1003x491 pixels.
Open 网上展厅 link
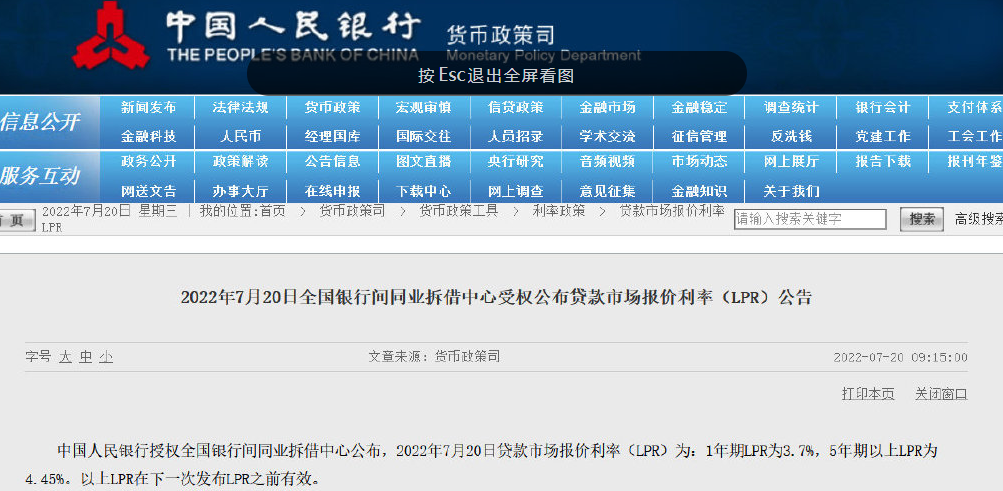pos(791,161)
